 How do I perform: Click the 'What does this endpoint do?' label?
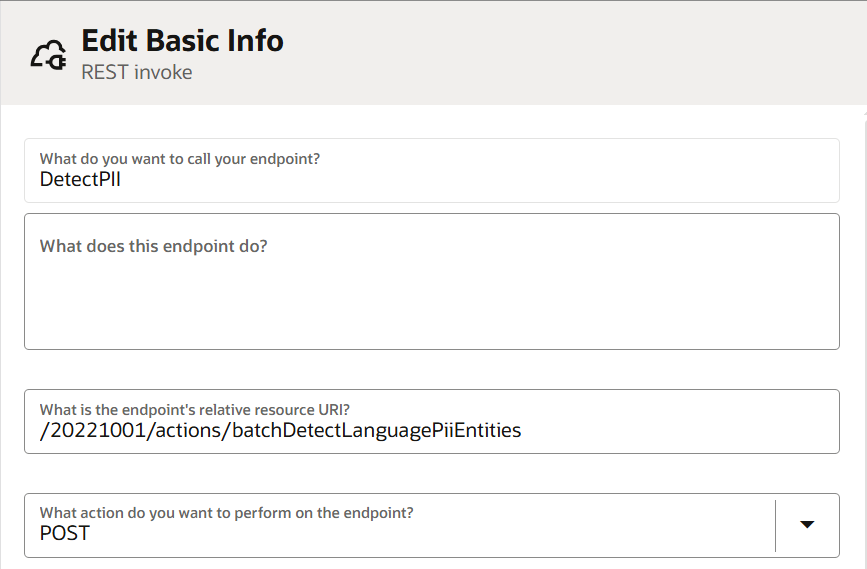154,246
